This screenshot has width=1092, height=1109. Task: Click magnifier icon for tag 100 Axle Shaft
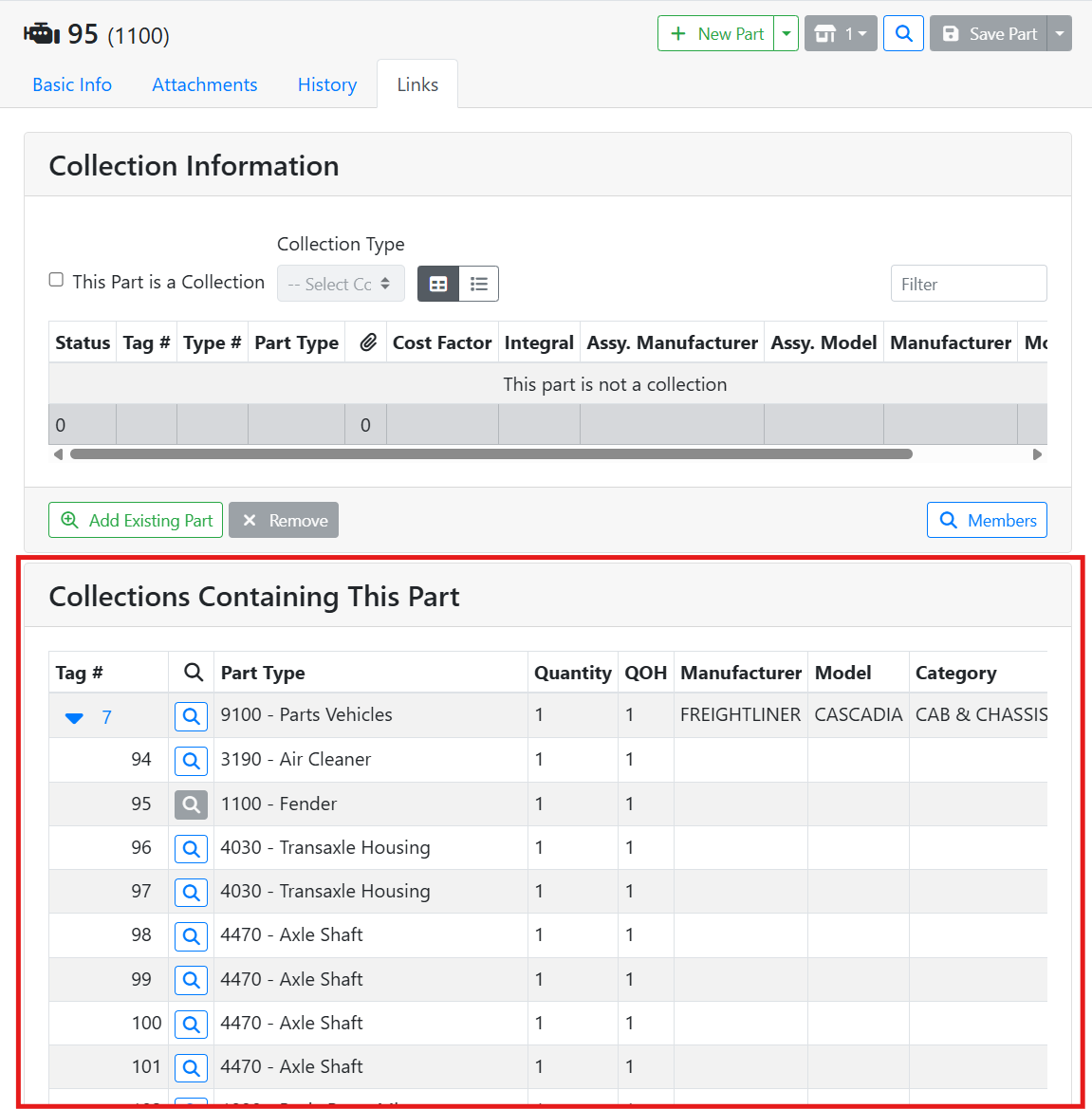pos(191,1024)
